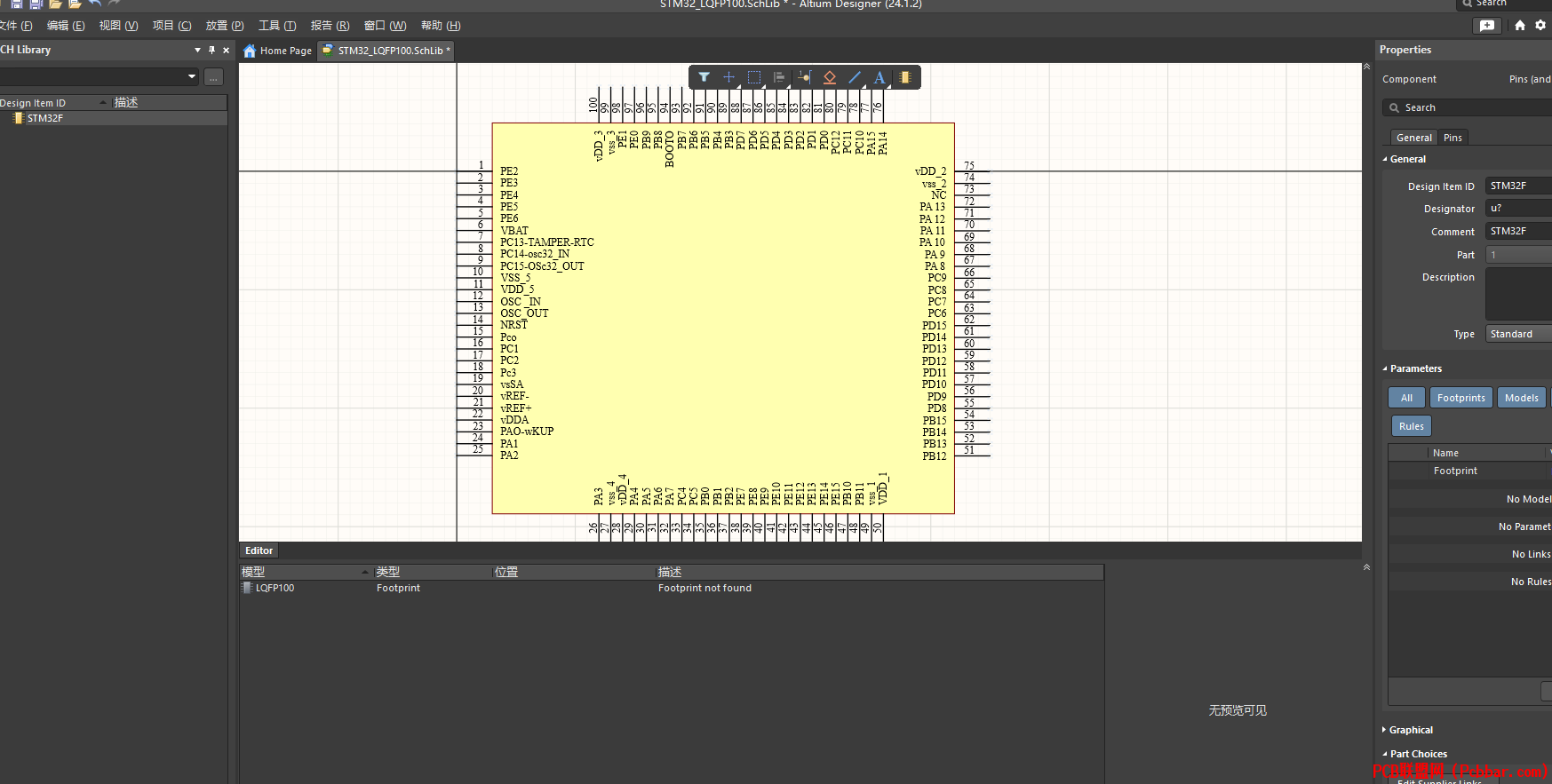Viewport: 1552px width, 784px height.
Task: Click the save icon in the title bar
Action: (x=16, y=4)
